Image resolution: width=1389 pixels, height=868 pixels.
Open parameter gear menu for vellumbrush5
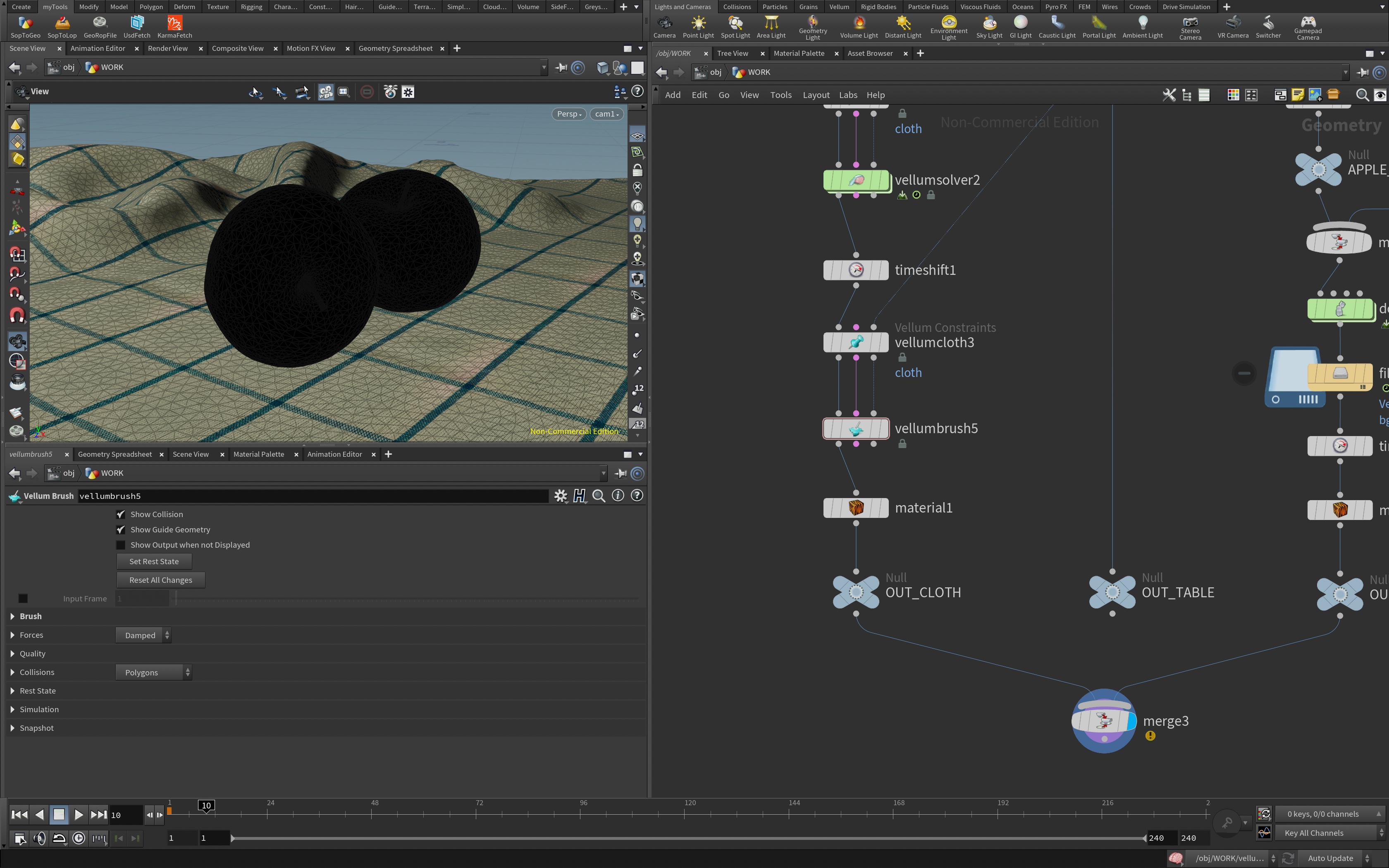(x=560, y=496)
